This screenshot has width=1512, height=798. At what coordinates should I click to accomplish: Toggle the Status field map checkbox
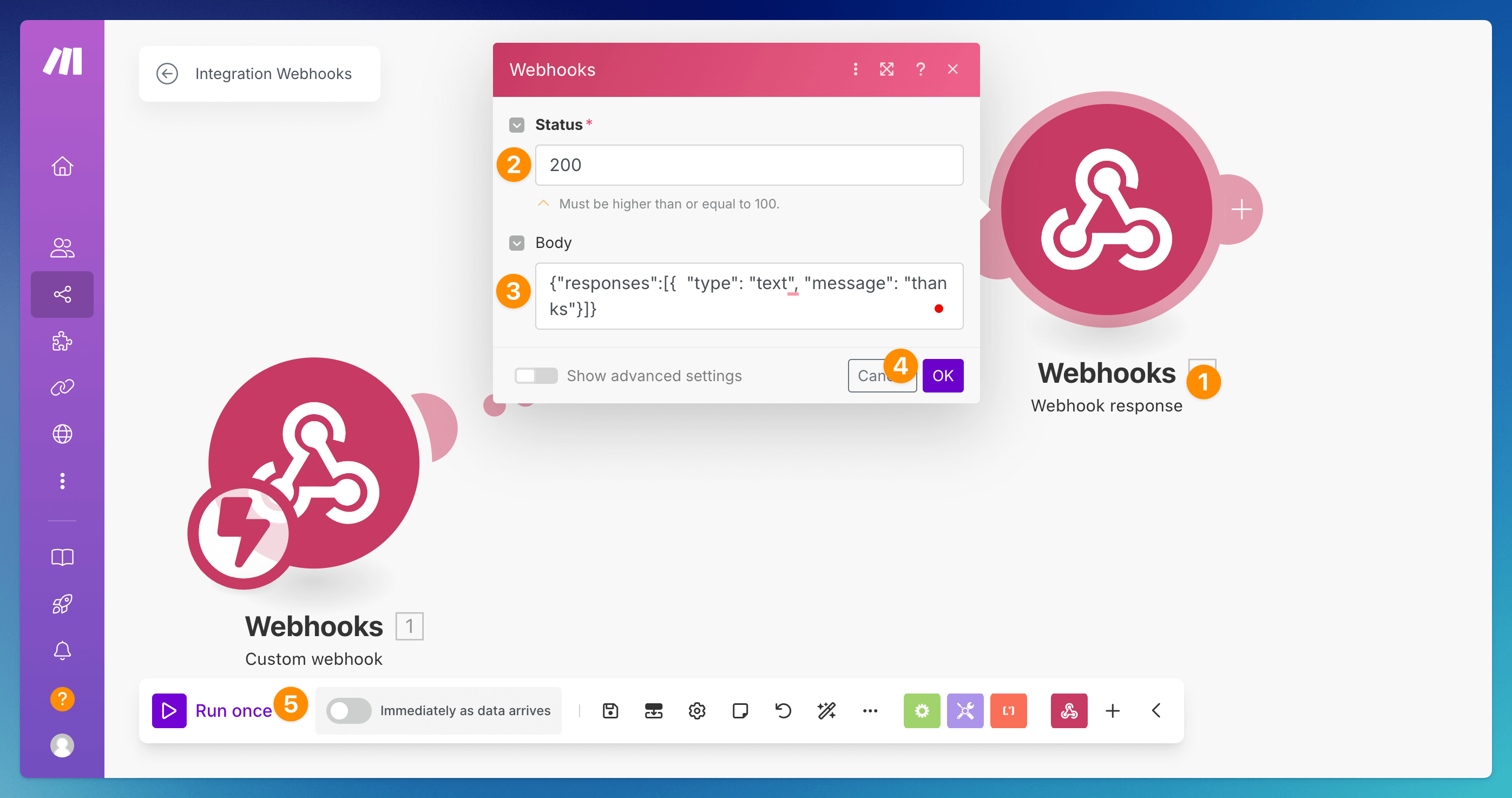[x=516, y=125]
